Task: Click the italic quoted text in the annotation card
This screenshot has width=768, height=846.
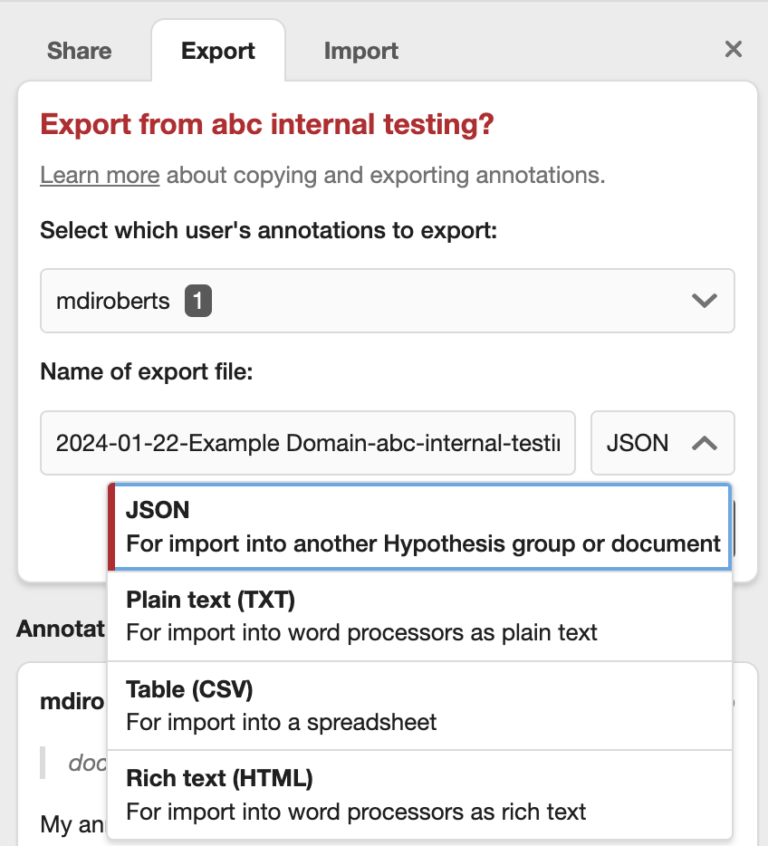Action: click(x=86, y=762)
